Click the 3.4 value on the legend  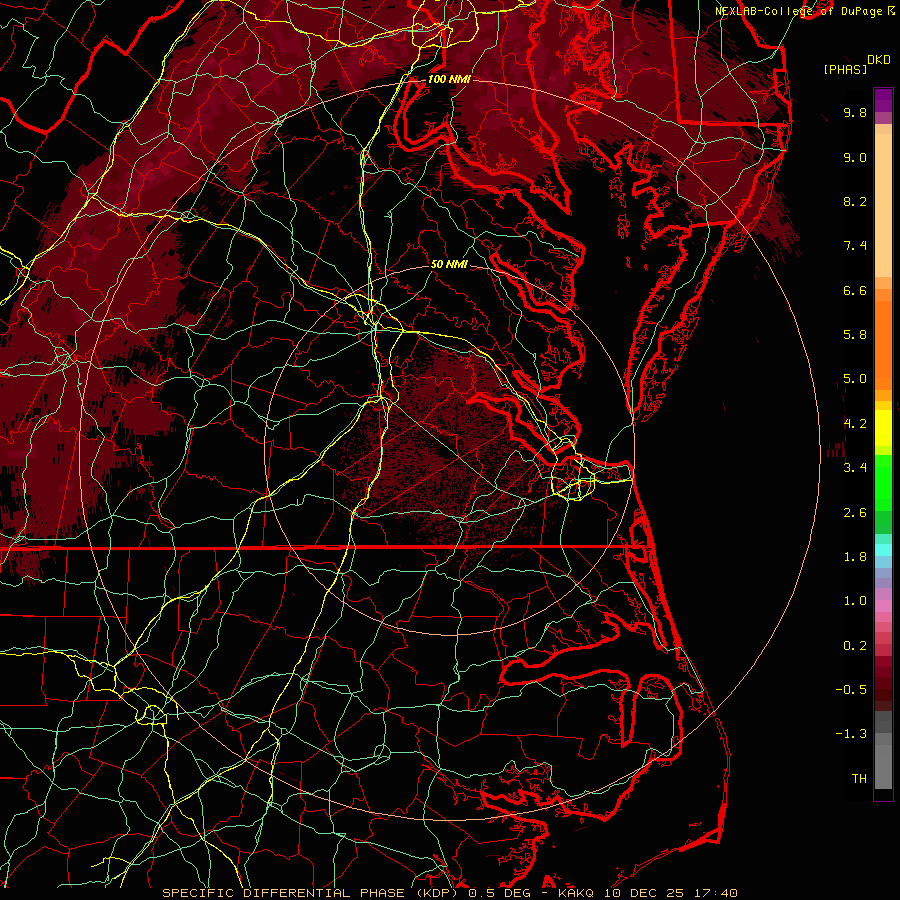click(855, 468)
